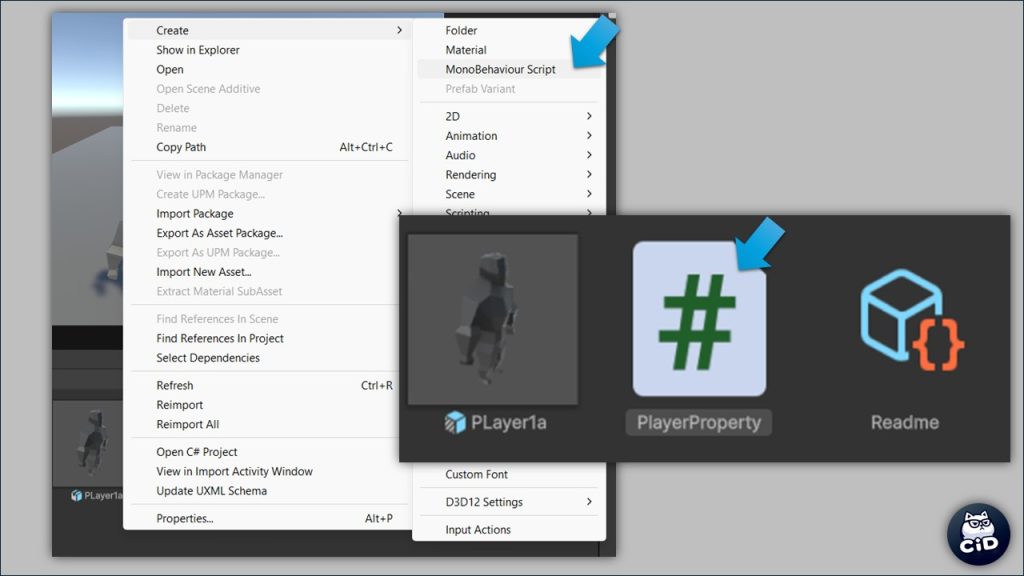Click the blue prefab cube icon beside PLayer1a

pyautogui.click(x=455, y=423)
